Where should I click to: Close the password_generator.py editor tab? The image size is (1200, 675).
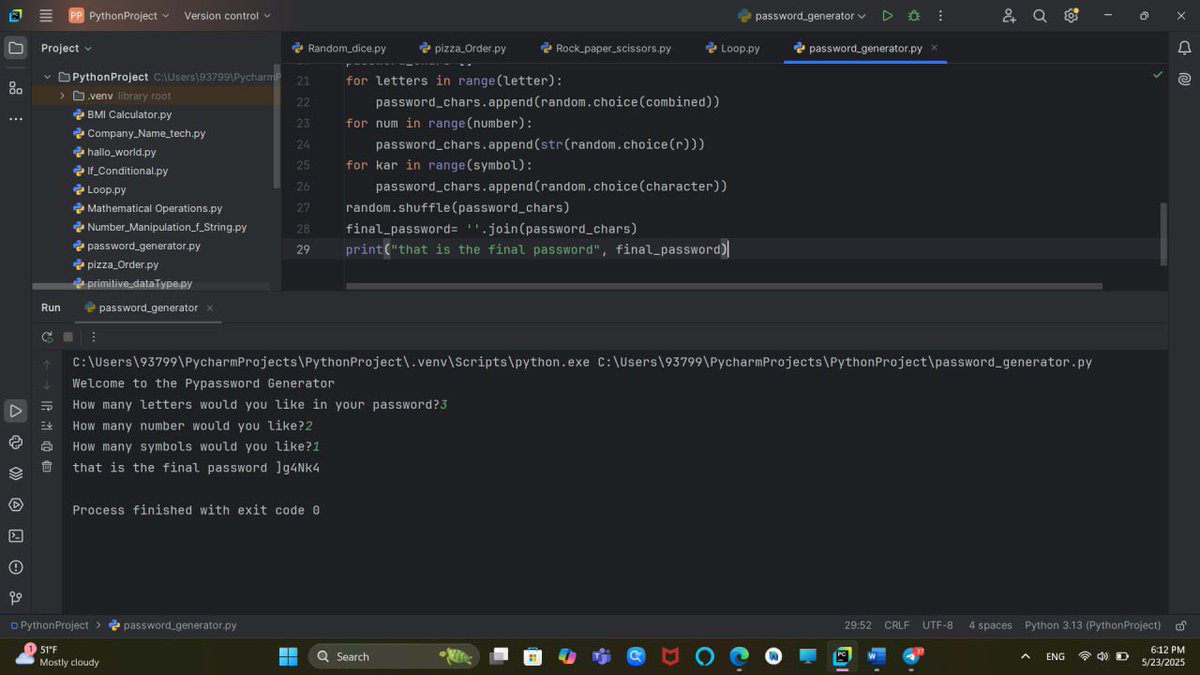pyautogui.click(x=934, y=48)
